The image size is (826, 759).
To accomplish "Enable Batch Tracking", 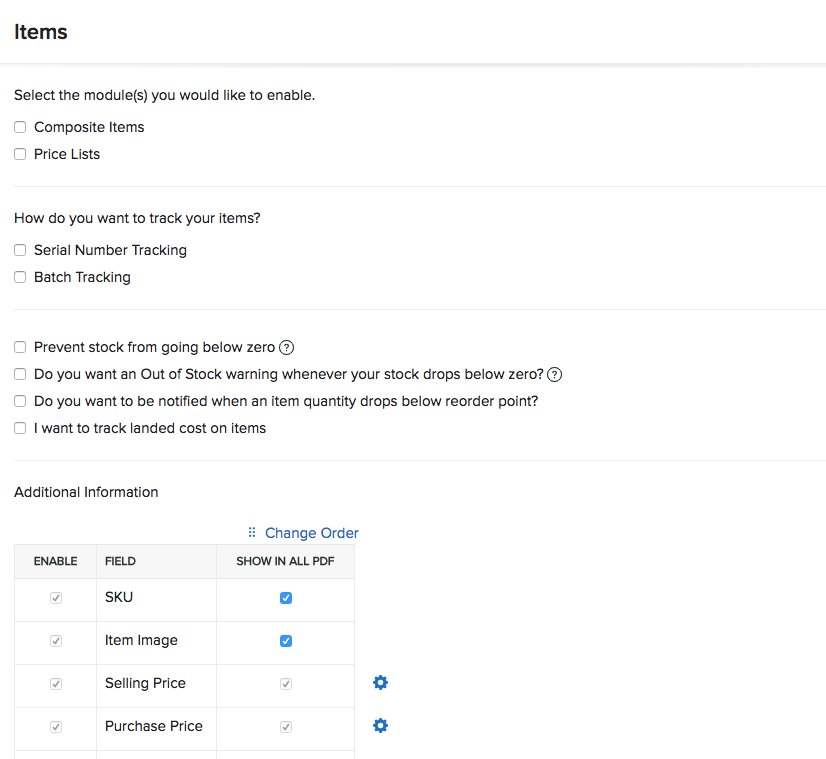I will coord(20,277).
